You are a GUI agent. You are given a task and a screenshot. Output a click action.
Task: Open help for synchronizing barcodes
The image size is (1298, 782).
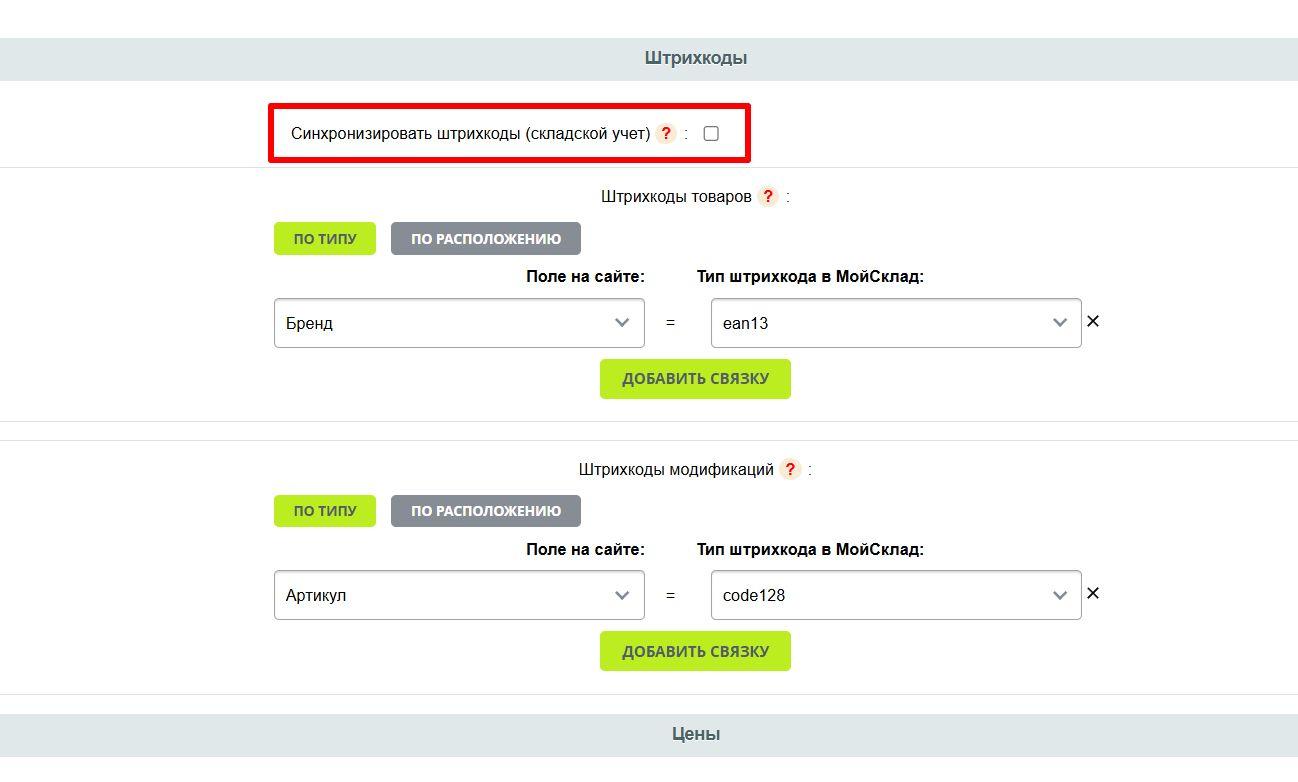[666, 133]
